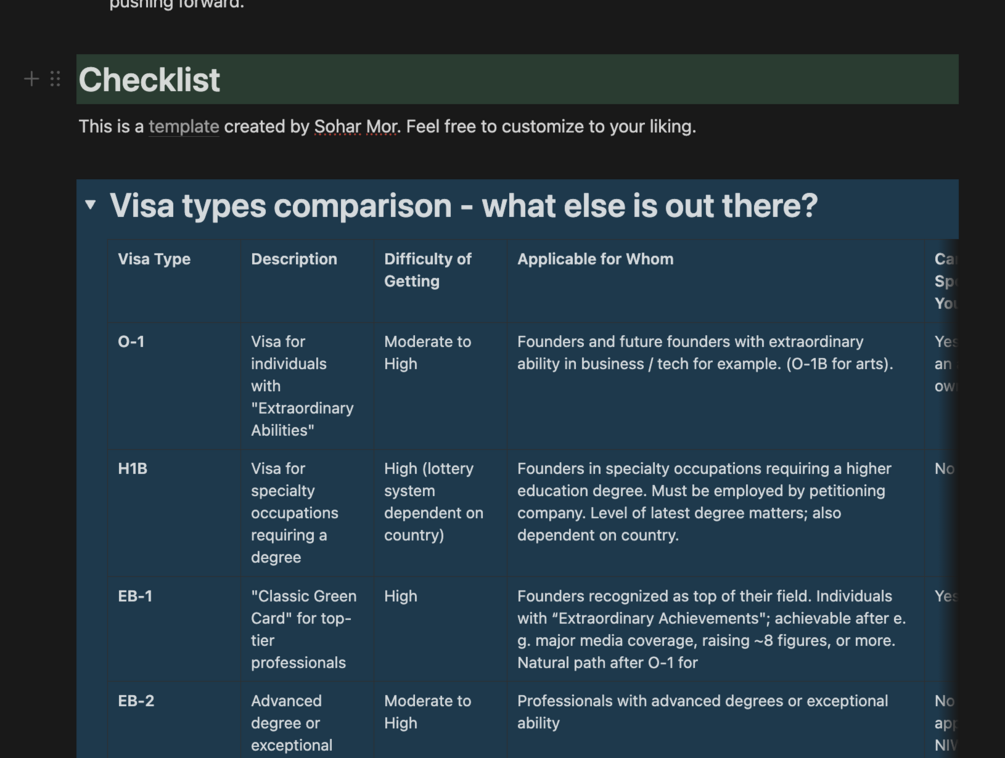
Task: Click the Classic Green Card description cell
Action: (301, 629)
